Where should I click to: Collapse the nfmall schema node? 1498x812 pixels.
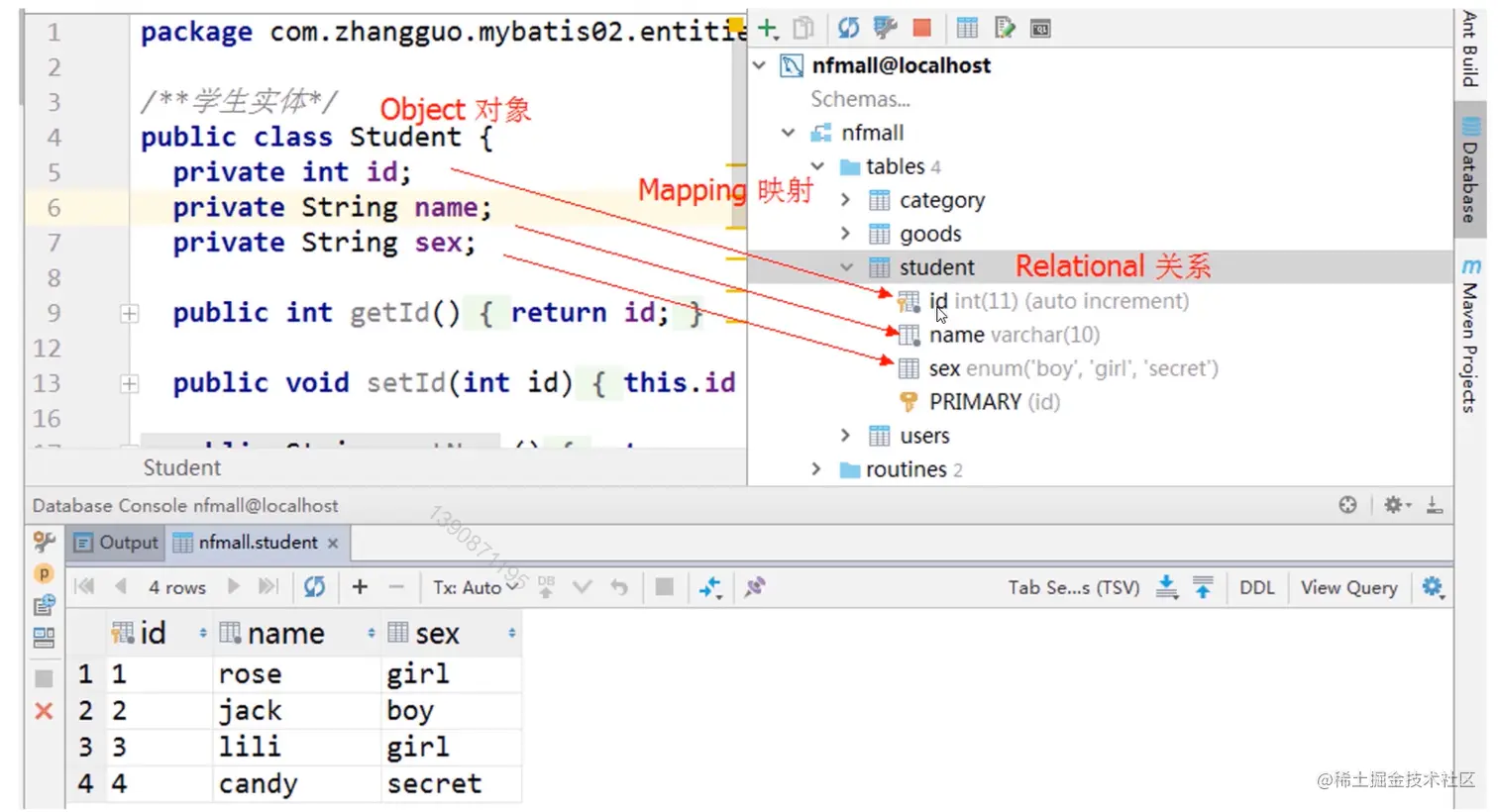(x=789, y=133)
